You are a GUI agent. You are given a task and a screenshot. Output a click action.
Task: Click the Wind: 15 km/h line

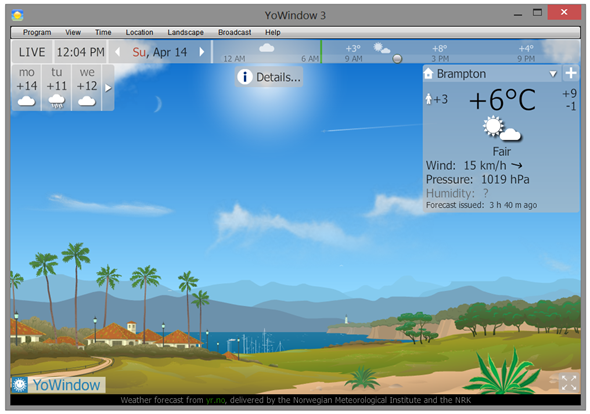pyautogui.click(x=474, y=165)
